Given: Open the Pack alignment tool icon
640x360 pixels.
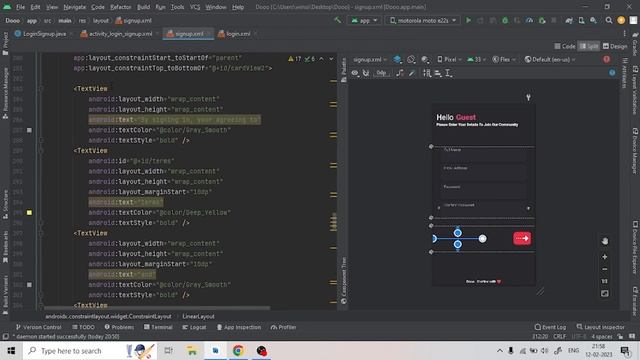Looking at the screenshot, I should [x=427, y=73].
